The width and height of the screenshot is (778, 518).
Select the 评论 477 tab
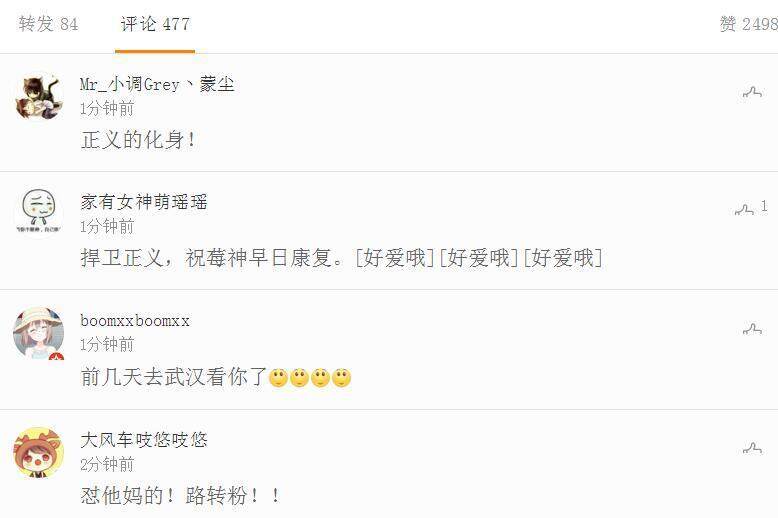(x=155, y=24)
